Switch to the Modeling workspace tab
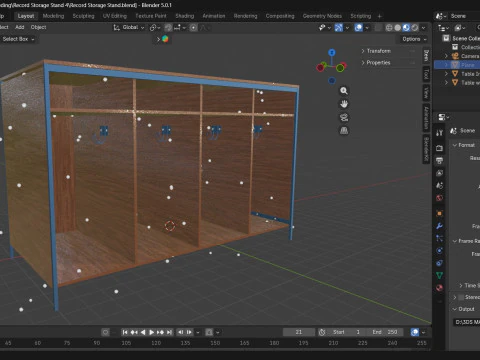 click(53, 16)
